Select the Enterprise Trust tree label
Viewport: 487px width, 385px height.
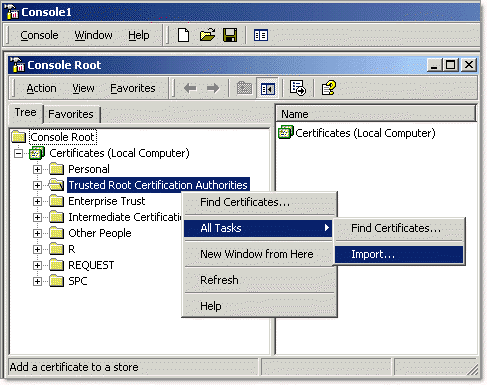[x=107, y=201]
